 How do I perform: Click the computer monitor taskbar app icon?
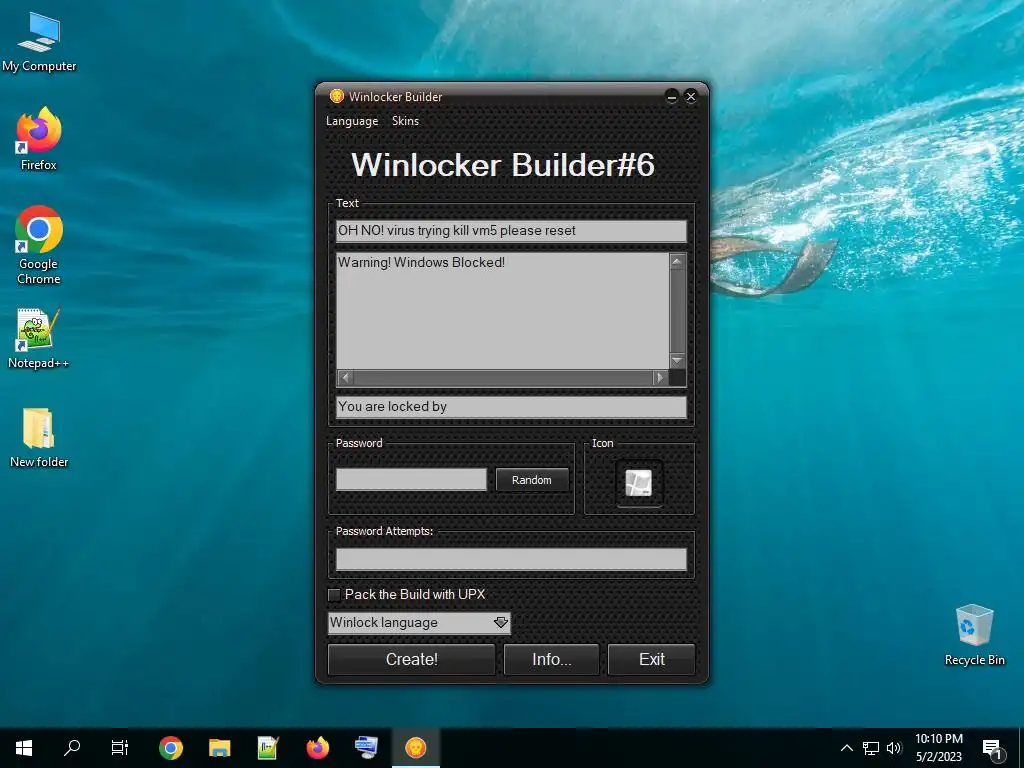(x=366, y=748)
